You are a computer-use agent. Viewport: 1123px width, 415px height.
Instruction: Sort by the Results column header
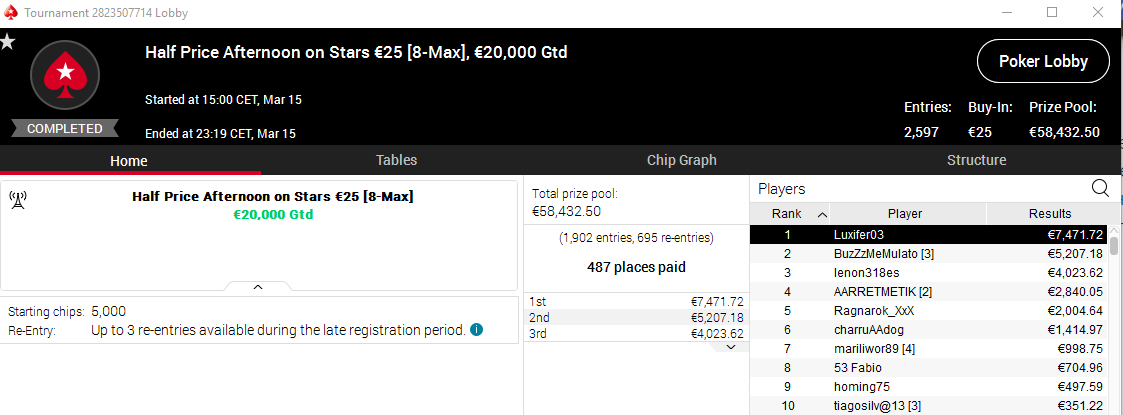tap(1049, 214)
